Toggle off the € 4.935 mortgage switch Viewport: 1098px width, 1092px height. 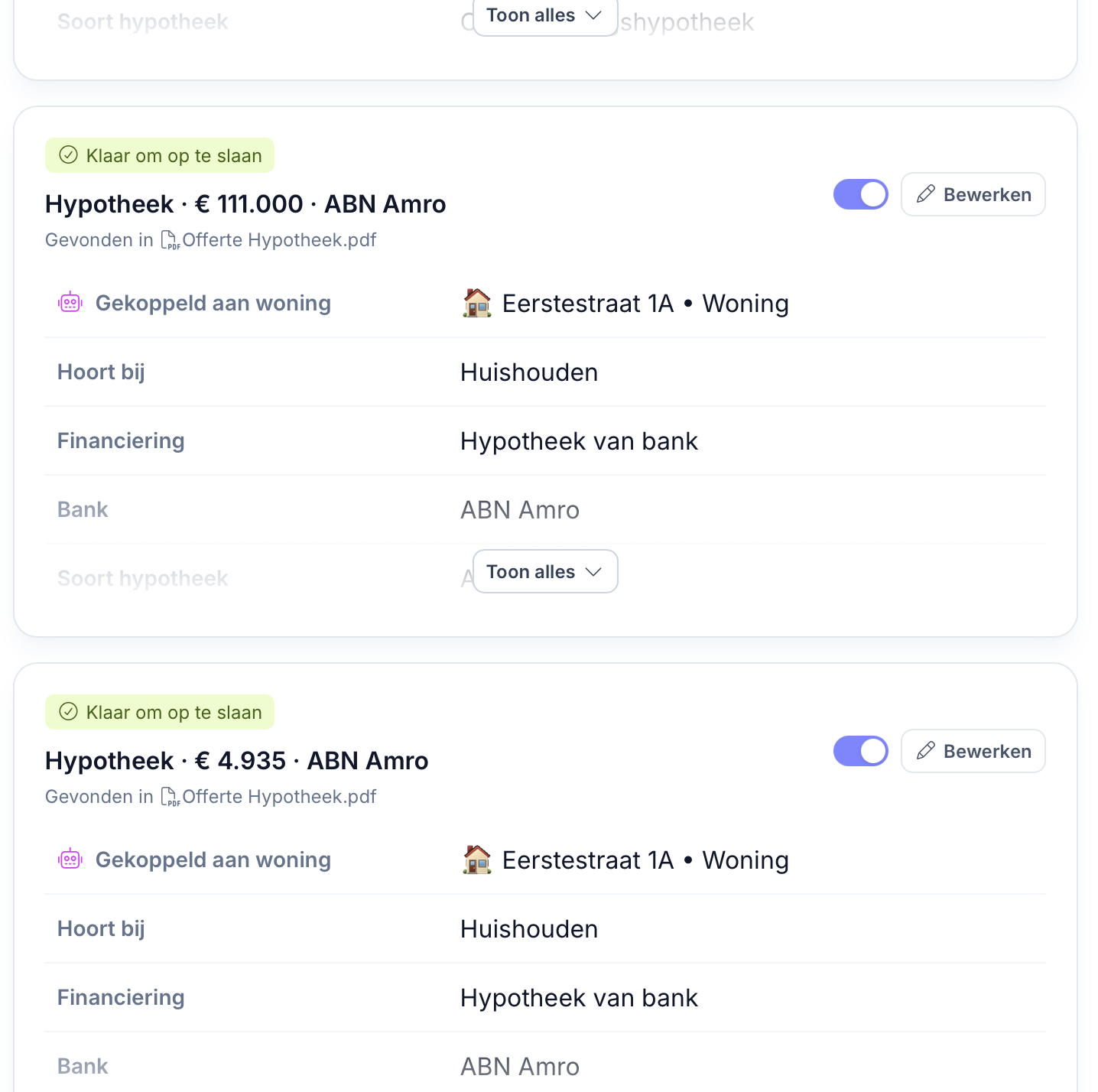(860, 751)
